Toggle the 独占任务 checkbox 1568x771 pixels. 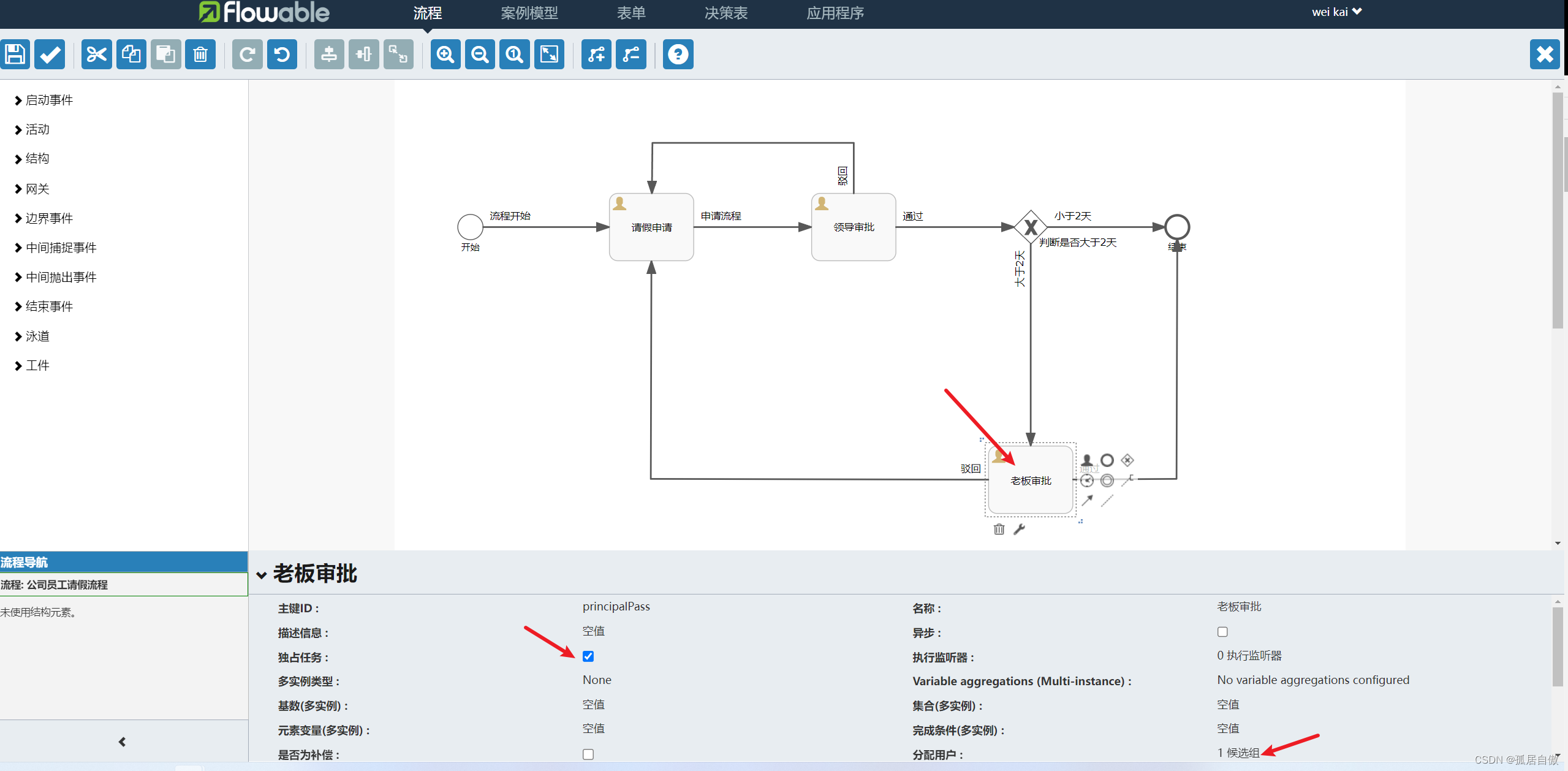pos(588,656)
